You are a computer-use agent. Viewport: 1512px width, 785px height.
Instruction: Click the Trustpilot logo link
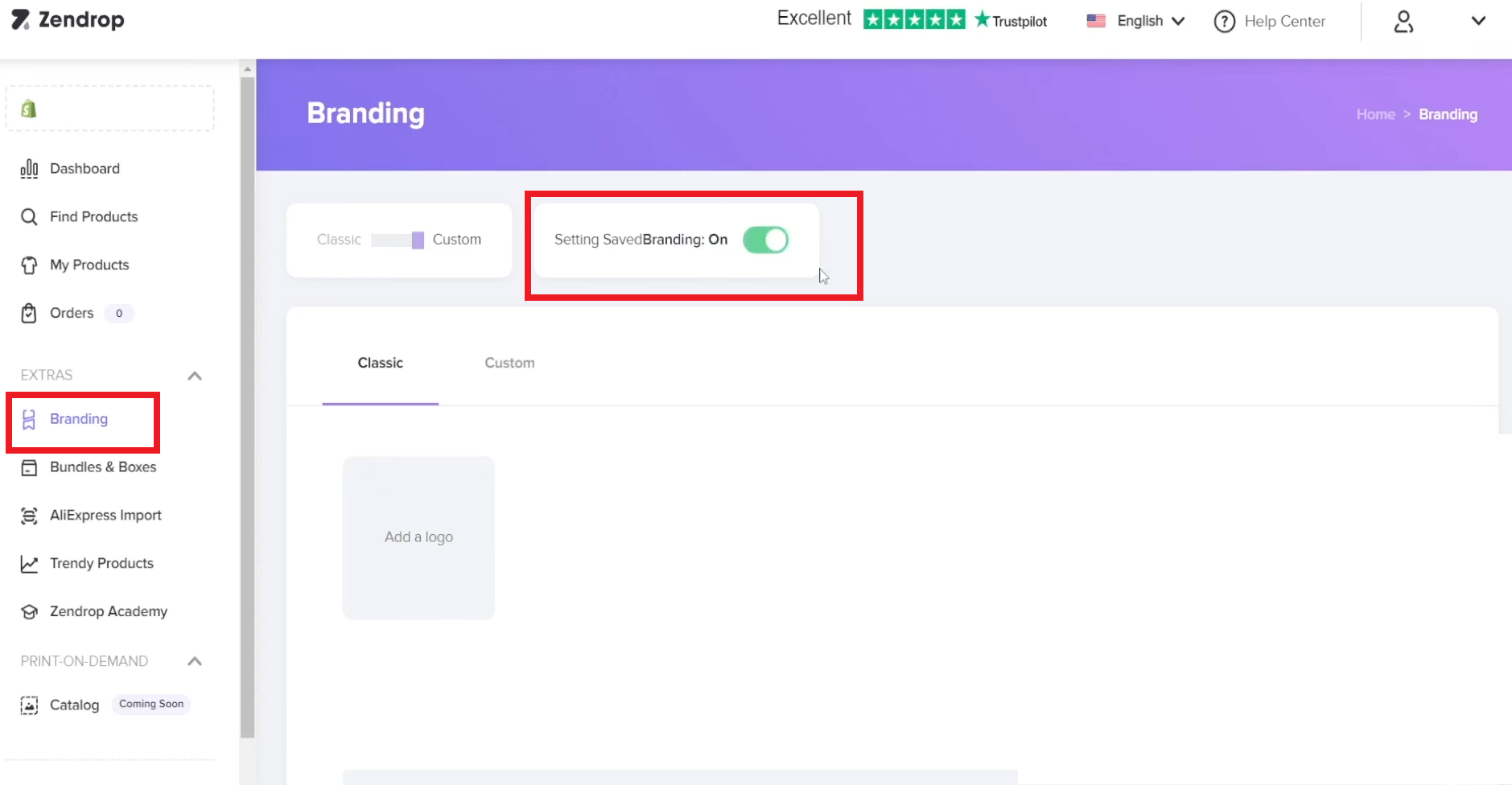(x=1011, y=20)
